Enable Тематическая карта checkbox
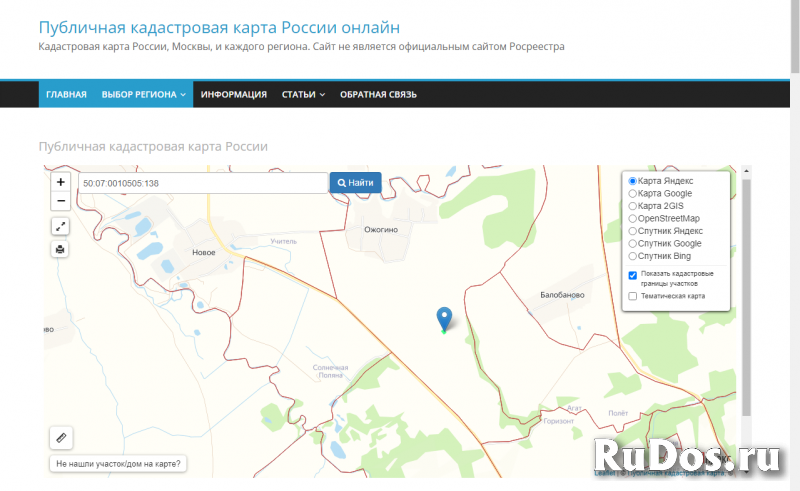This screenshot has height=491, width=800. click(x=633, y=296)
